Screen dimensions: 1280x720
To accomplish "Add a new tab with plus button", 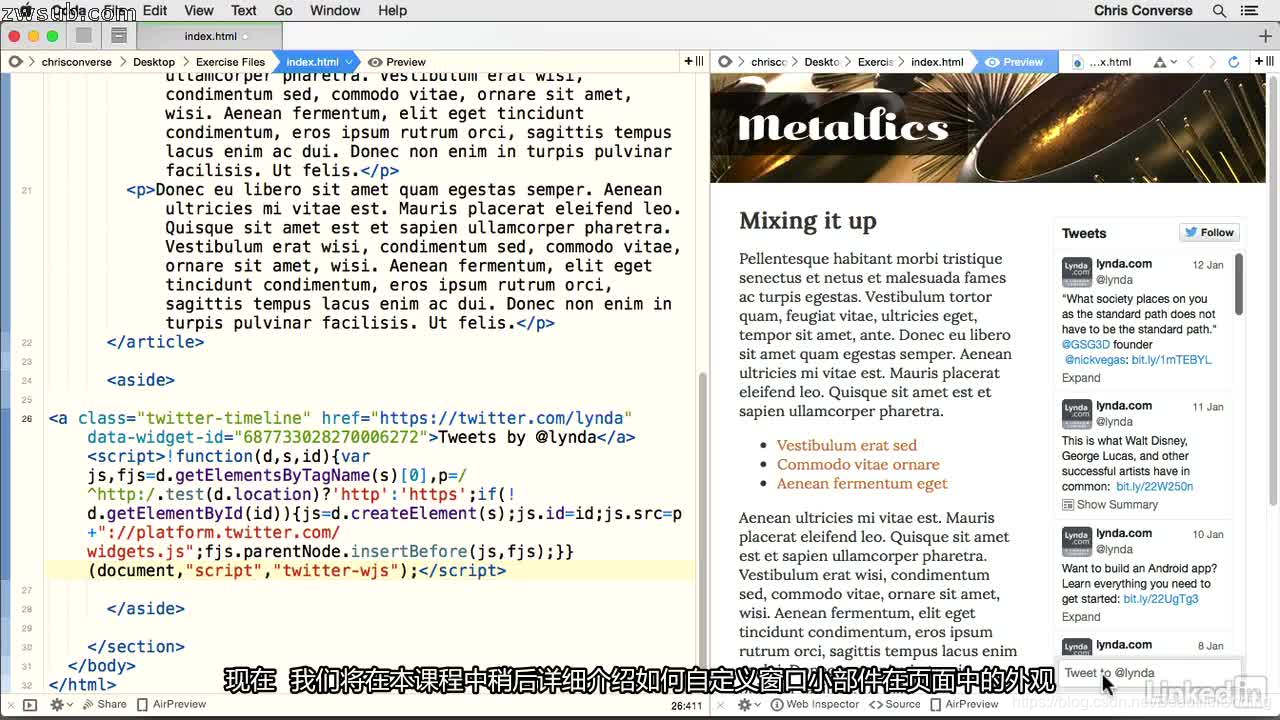I will coord(1264,36).
